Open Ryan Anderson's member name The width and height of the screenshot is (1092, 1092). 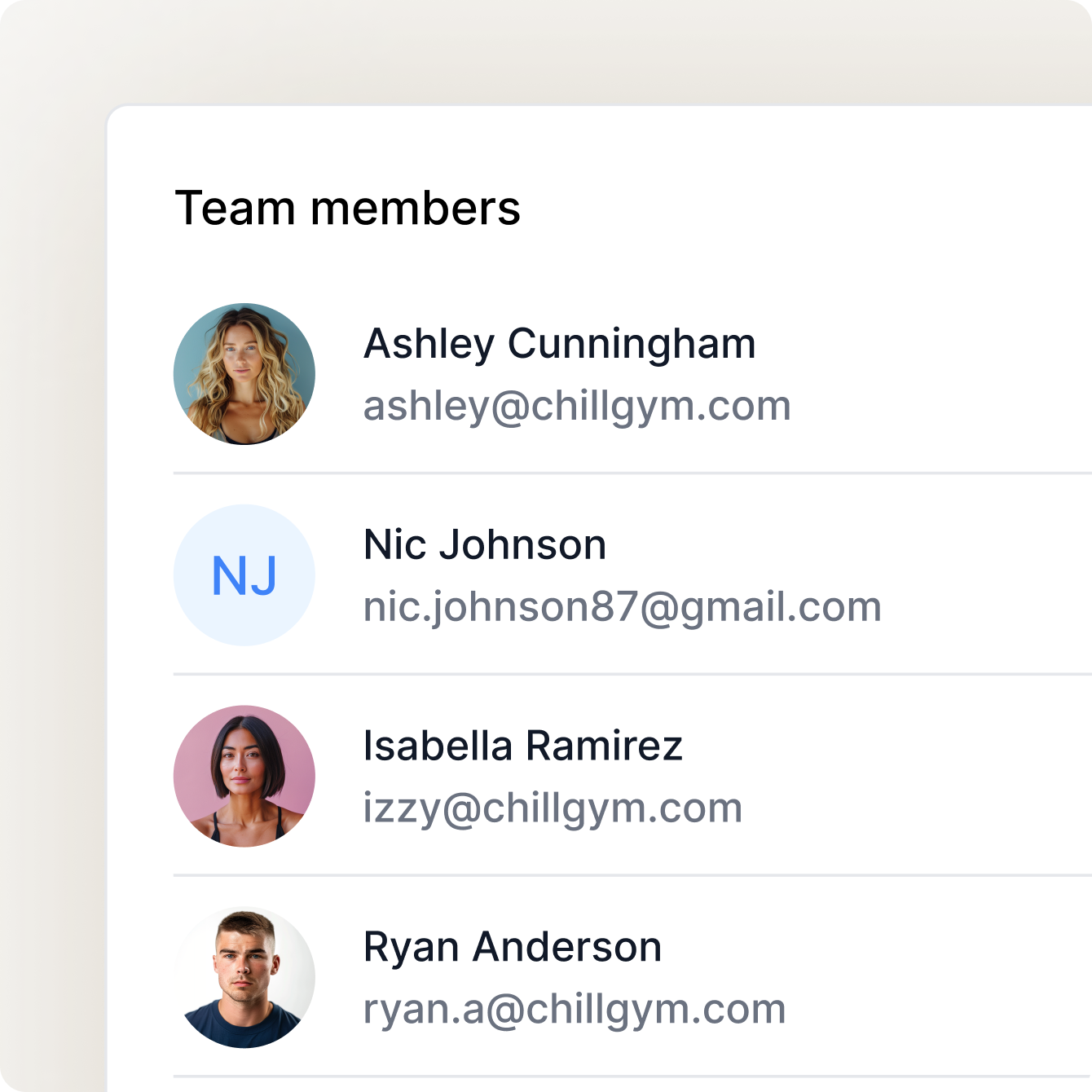coord(512,947)
